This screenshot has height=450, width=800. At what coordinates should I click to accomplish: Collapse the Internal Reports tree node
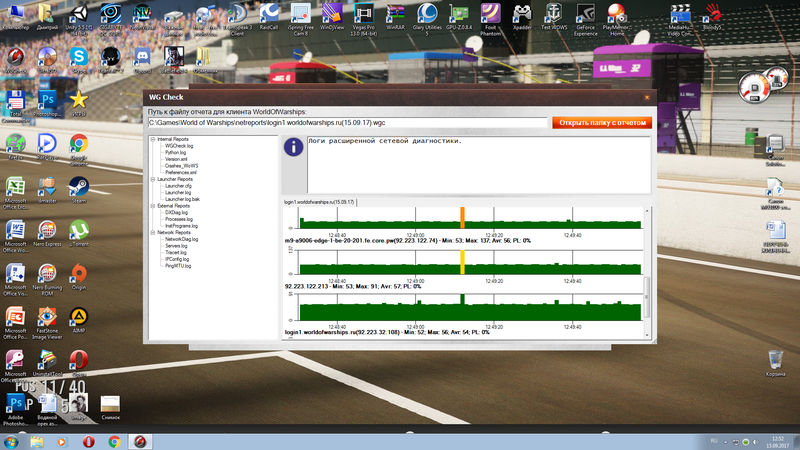coord(153,139)
